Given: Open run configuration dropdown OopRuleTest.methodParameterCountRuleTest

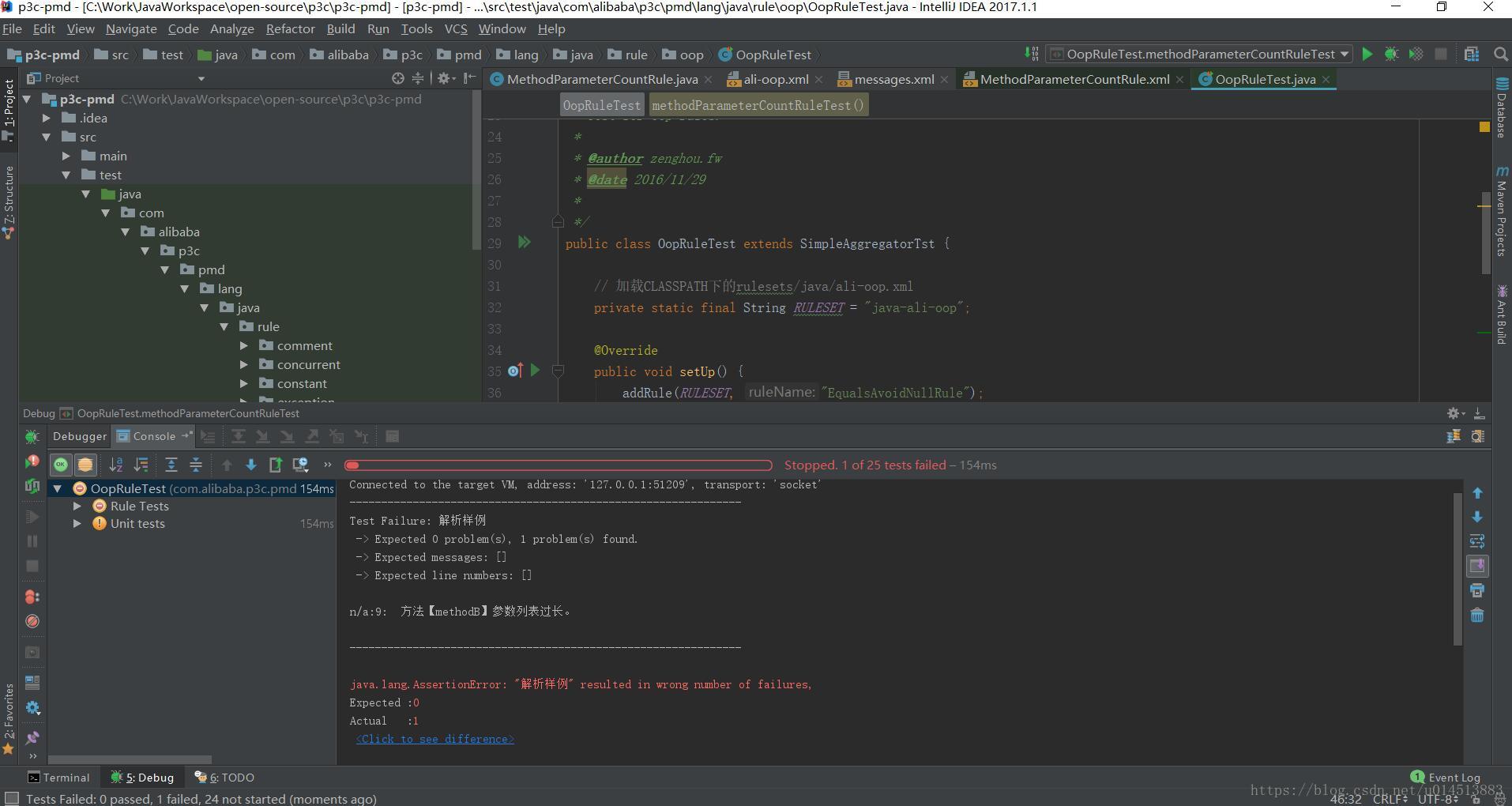Looking at the screenshot, I should coord(1199,54).
